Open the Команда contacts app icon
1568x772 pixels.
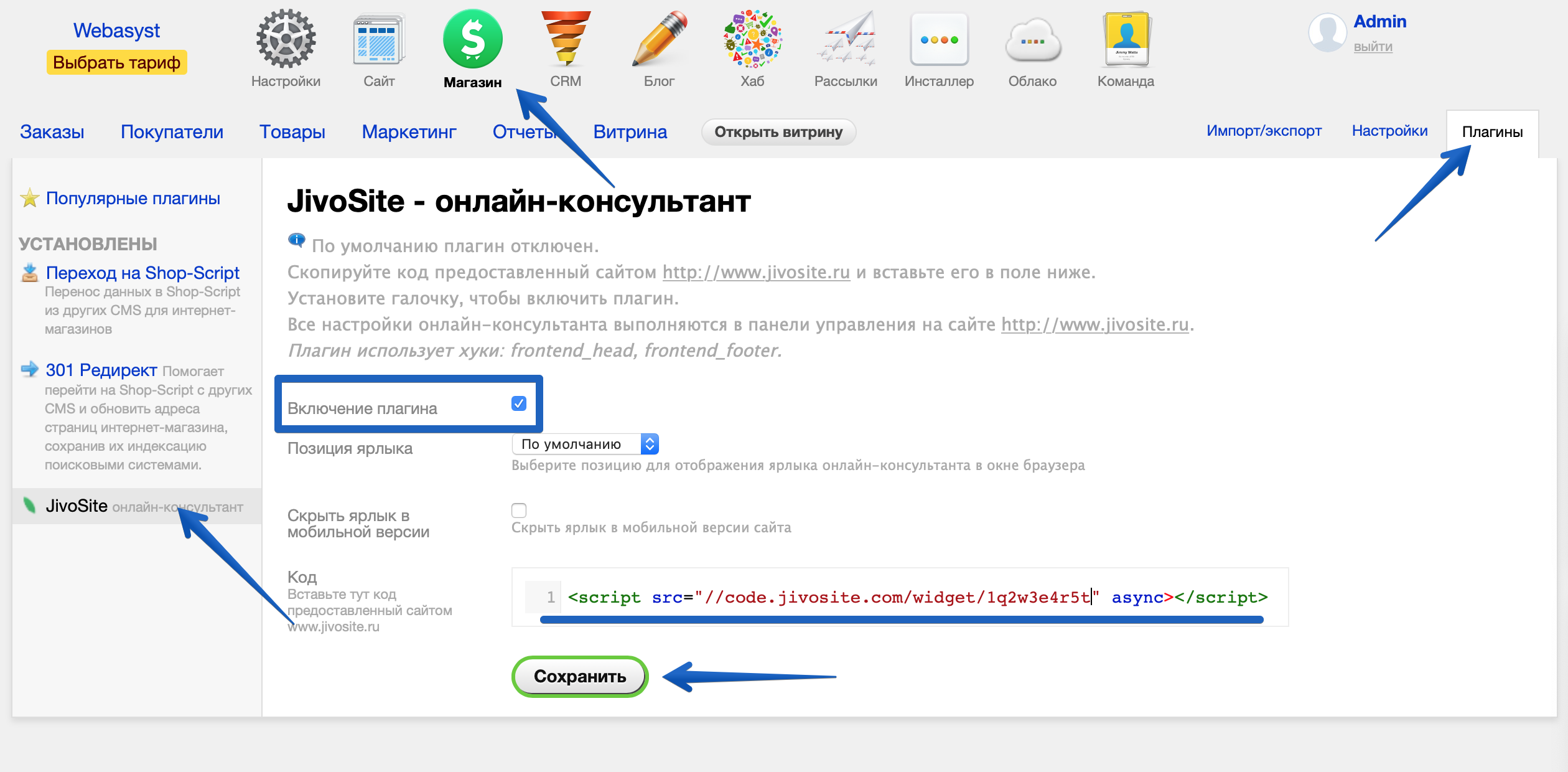(x=1126, y=39)
